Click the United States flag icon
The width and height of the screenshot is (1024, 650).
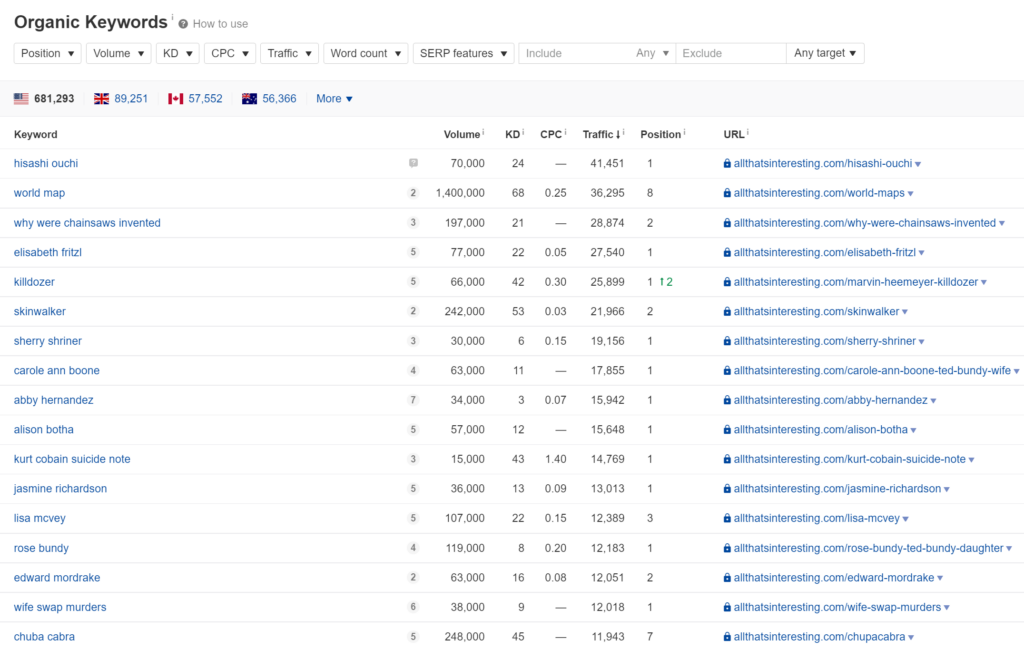pyautogui.click(x=22, y=99)
